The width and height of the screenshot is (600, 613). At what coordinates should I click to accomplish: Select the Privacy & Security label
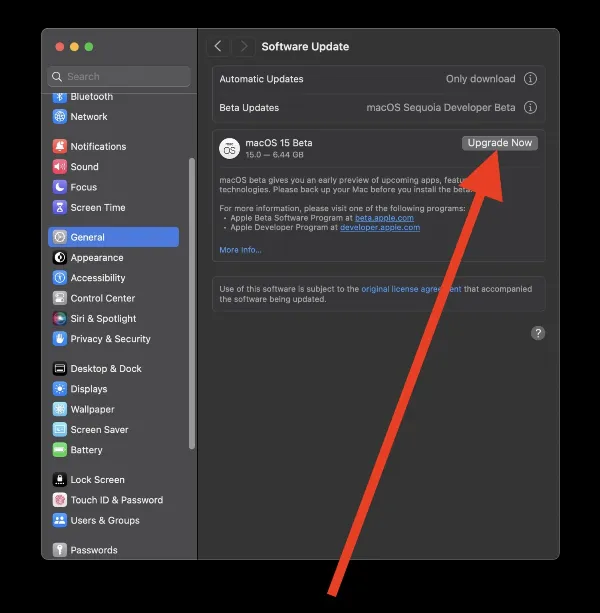[110, 339]
